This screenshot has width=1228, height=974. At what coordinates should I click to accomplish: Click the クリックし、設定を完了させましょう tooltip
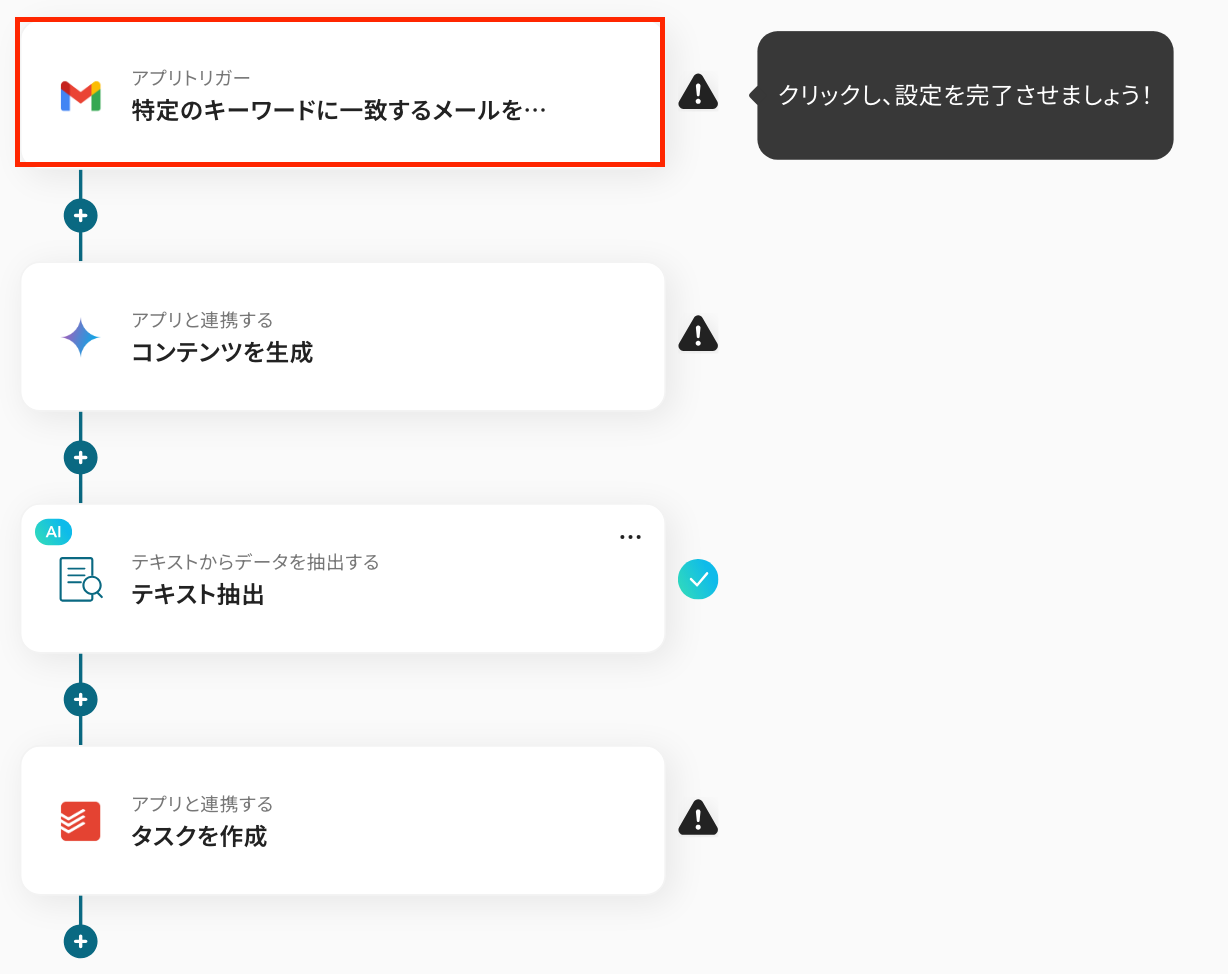pos(965,95)
